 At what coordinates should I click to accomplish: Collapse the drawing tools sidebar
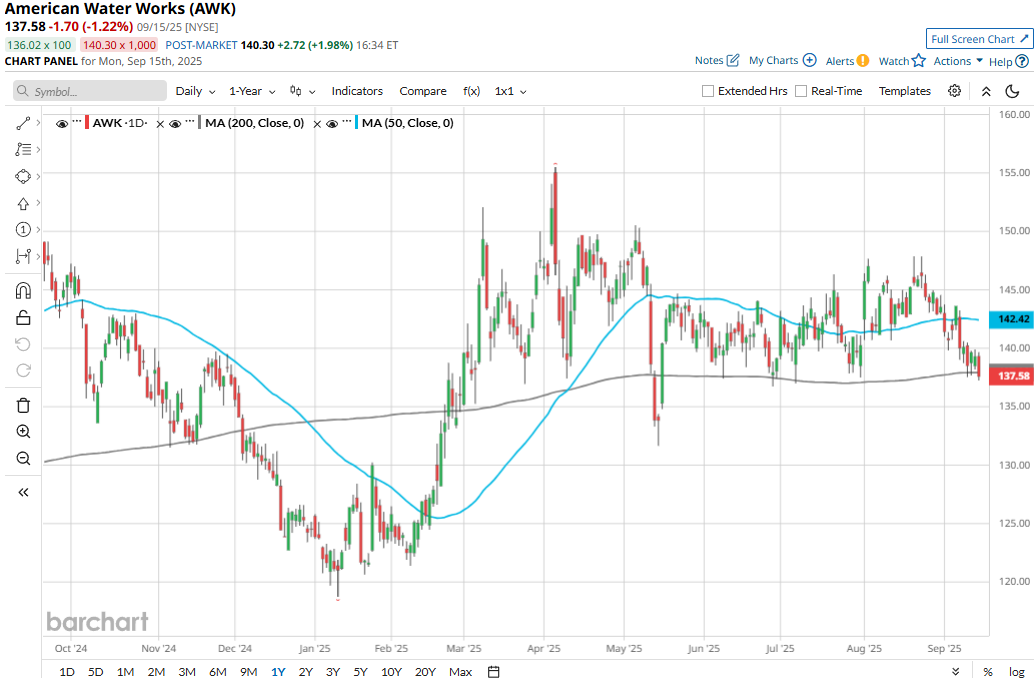pos(23,492)
